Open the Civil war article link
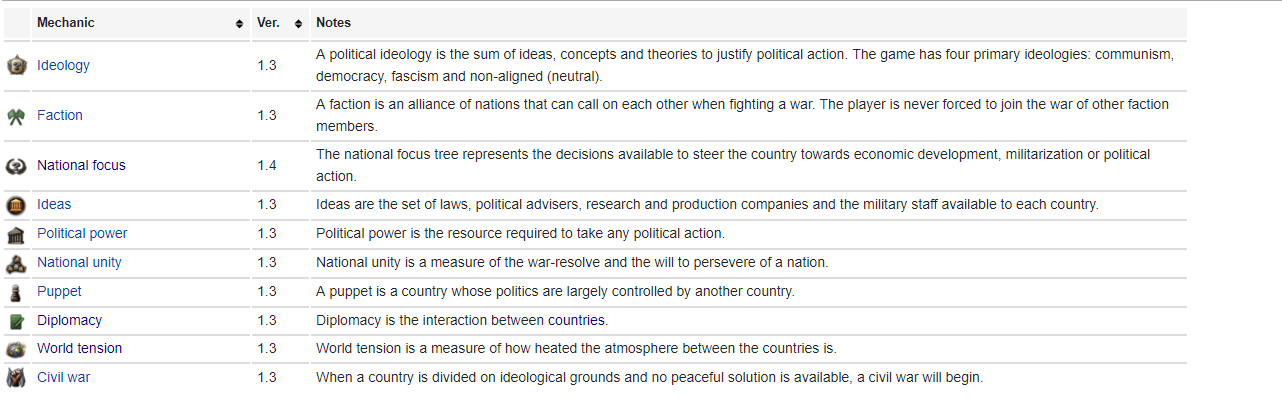This screenshot has width=1282, height=404. click(x=63, y=378)
